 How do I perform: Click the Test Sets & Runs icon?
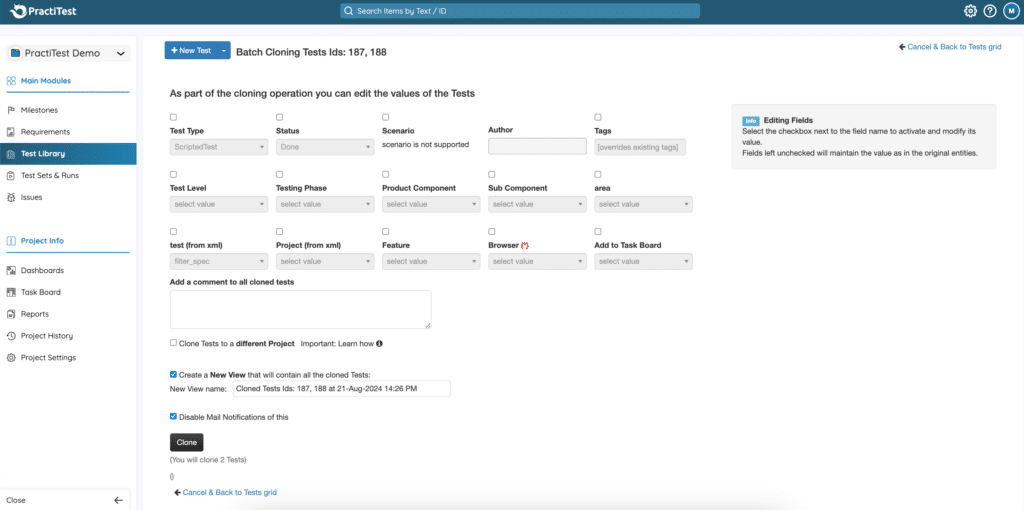(11, 176)
